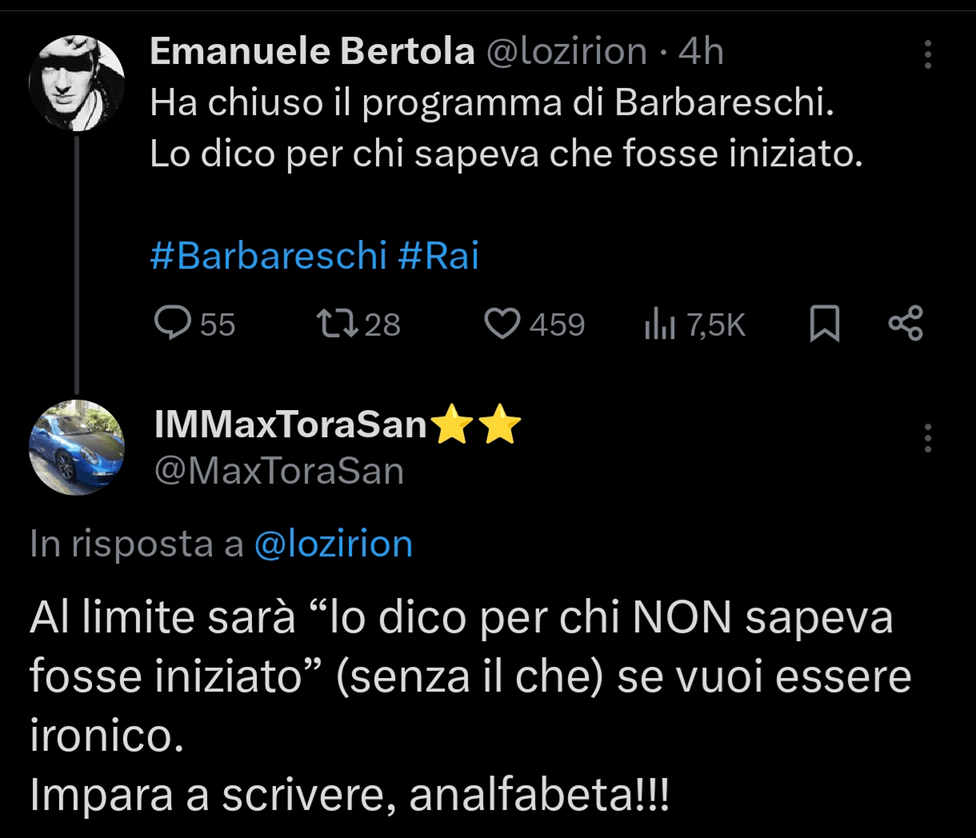The width and height of the screenshot is (976, 838).
Task: Share the Barbareschi tweet
Action: coord(906,323)
